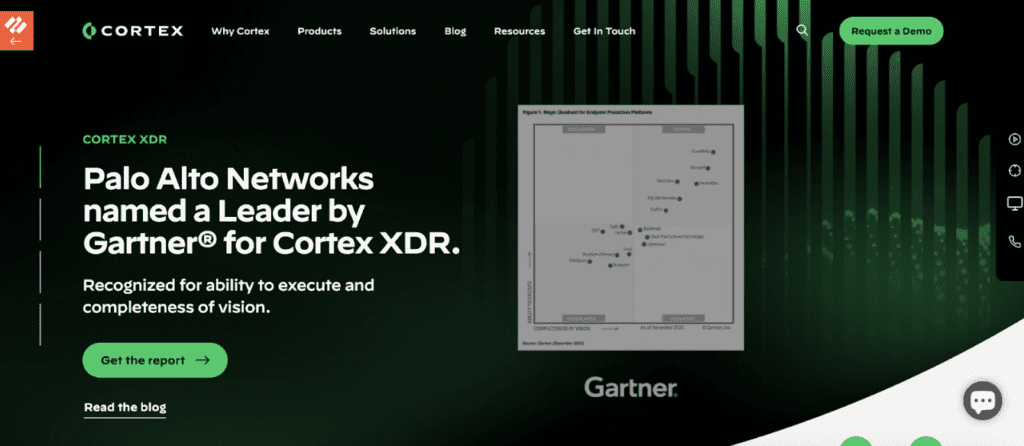Select the first green slide indicator bar
This screenshot has width=1024, height=446.
pyautogui.click(x=40, y=167)
